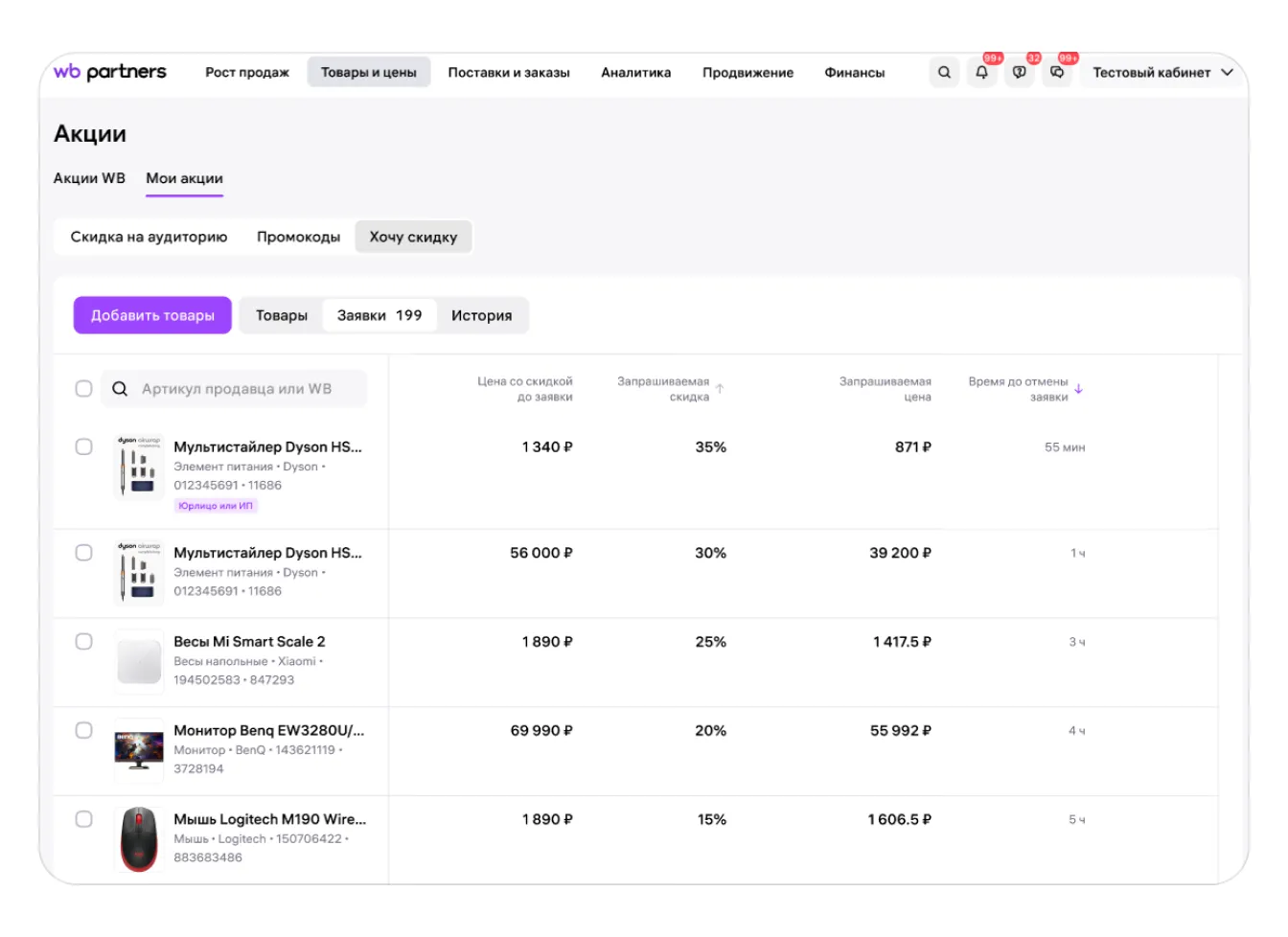This screenshot has height=937, width=1288.
Task: Open the reviews speech bubble icon badged 32
Action: pos(1019,72)
